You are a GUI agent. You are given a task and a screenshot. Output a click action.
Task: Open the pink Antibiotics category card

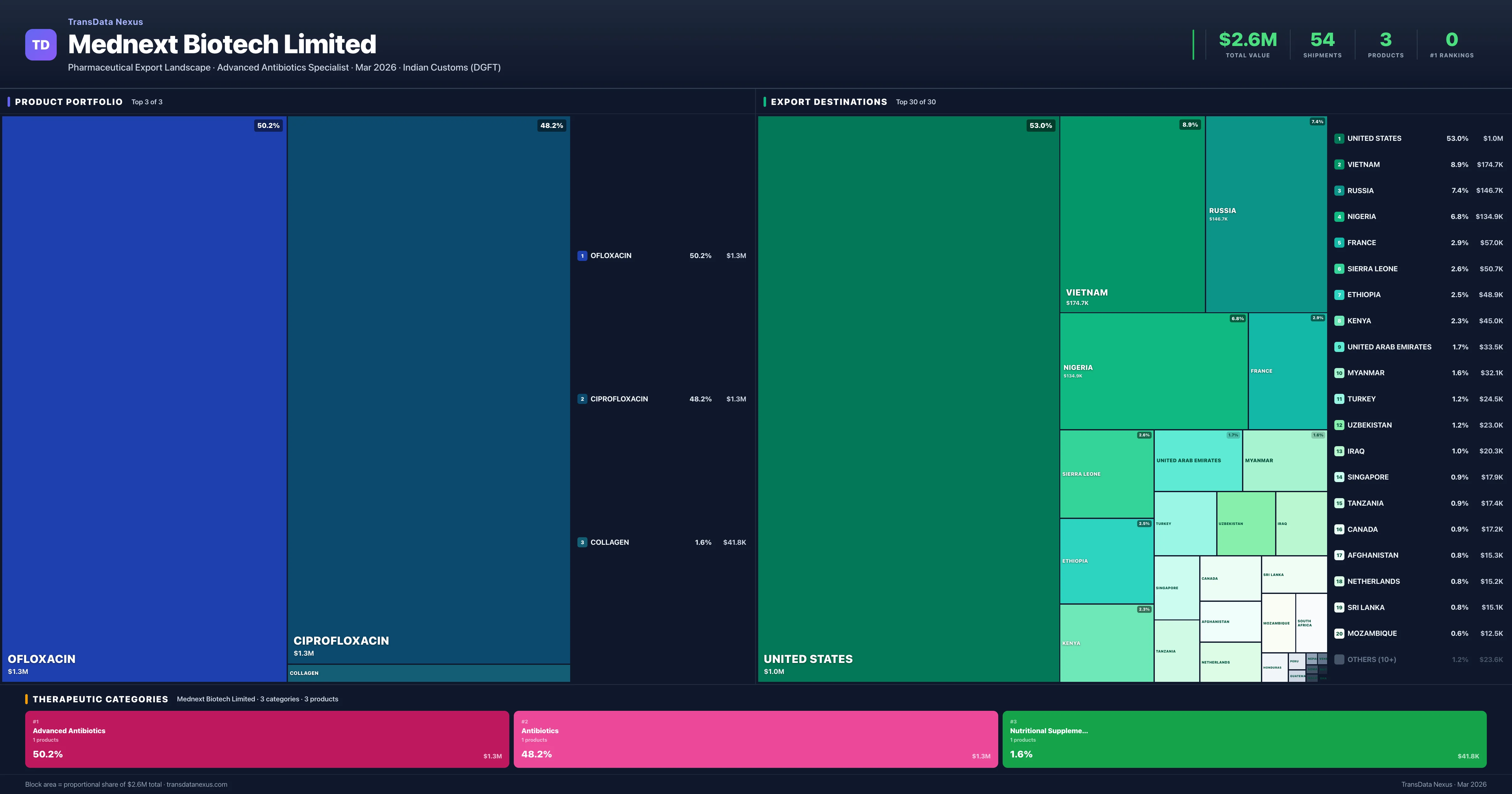[x=755, y=739]
